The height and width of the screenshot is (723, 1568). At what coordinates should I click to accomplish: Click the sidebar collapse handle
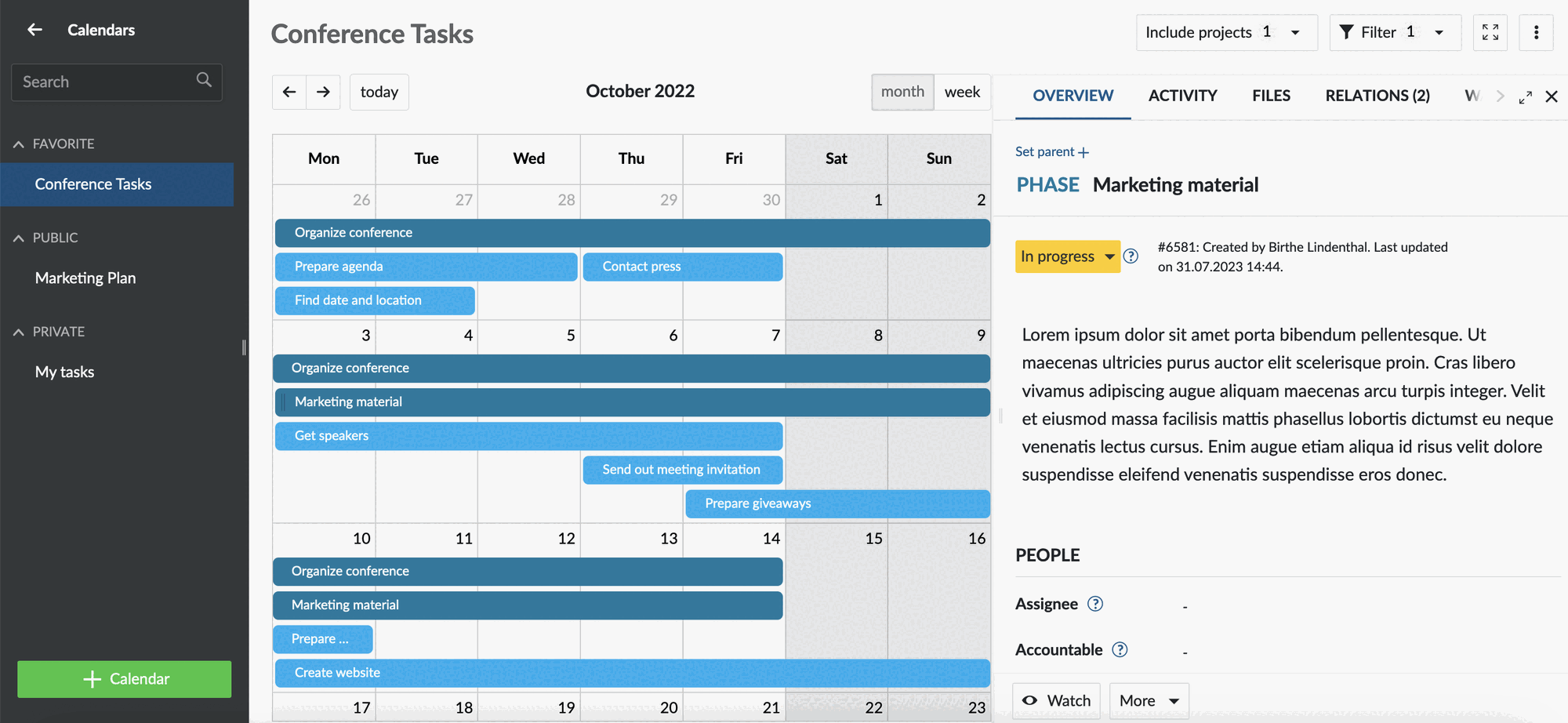point(244,347)
